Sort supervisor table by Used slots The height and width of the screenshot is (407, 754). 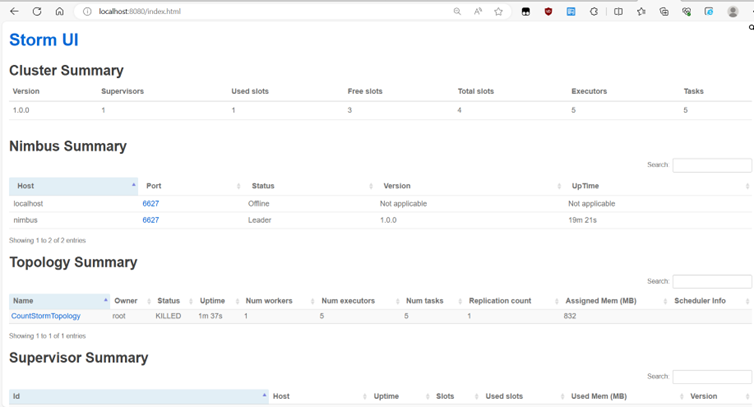pyautogui.click(x=524, y=396)
